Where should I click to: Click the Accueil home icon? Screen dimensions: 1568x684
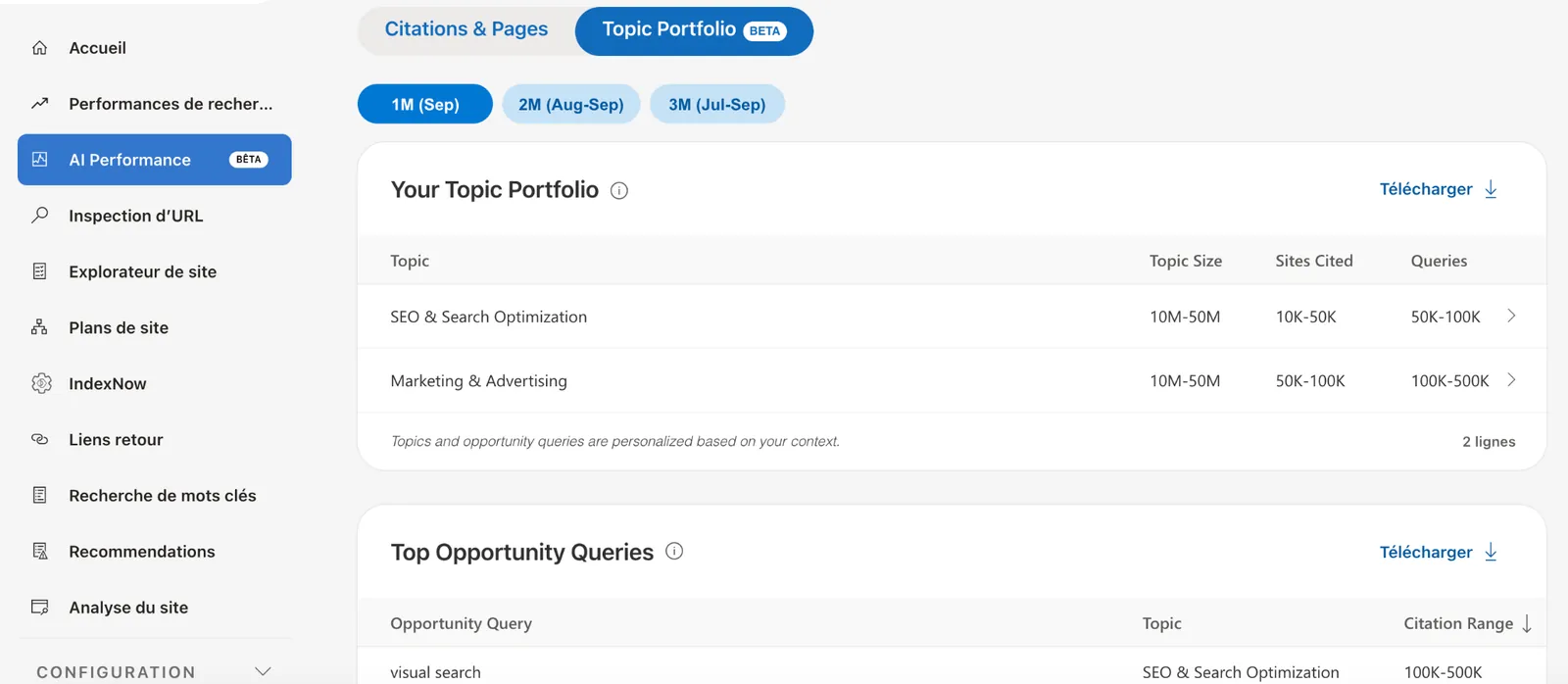click(x=39, y=48)
